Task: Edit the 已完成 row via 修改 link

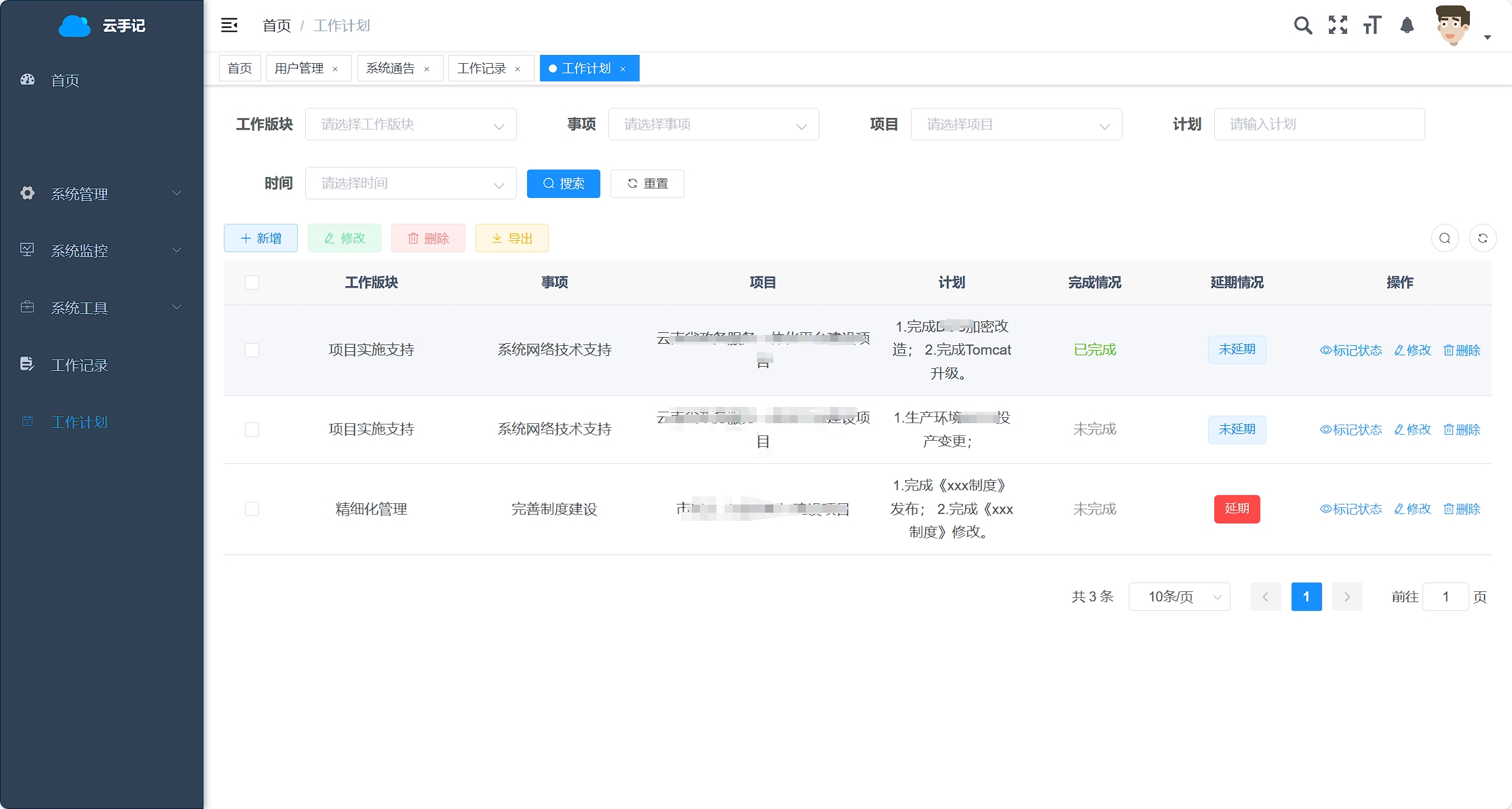Action: coord(1412,350)
